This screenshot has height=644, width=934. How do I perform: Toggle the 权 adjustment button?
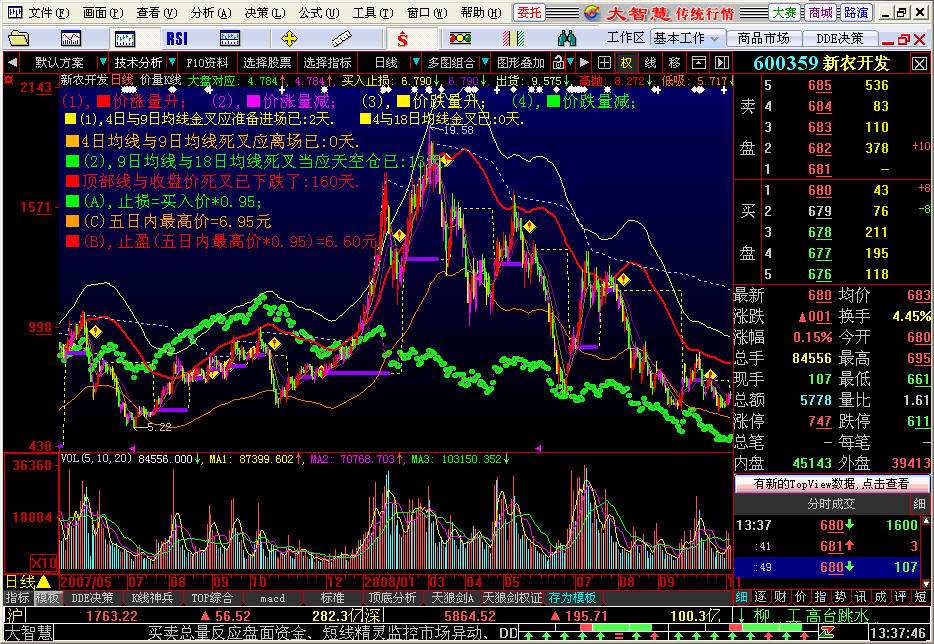626,62
